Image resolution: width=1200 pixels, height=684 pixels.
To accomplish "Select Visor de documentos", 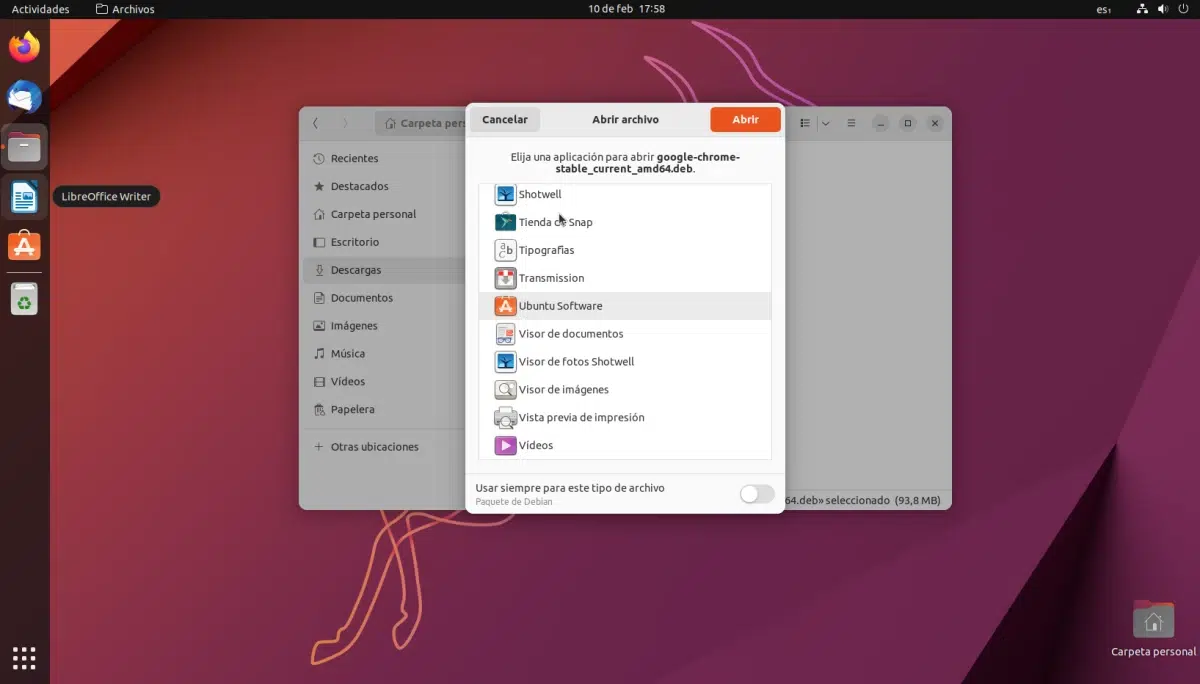I will (625, 334).
